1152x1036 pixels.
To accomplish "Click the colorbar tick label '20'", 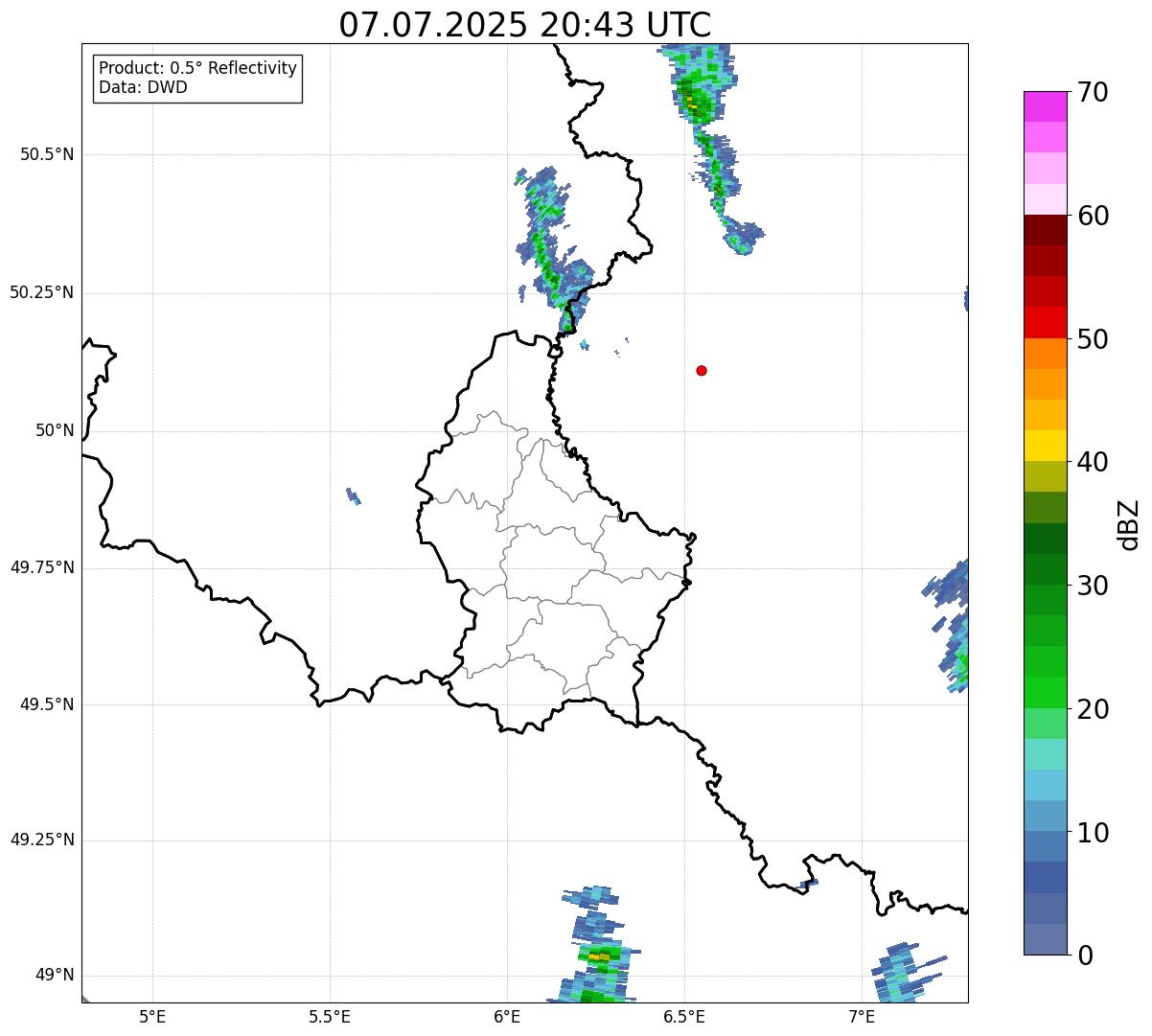I will [x=1094, y=709].
